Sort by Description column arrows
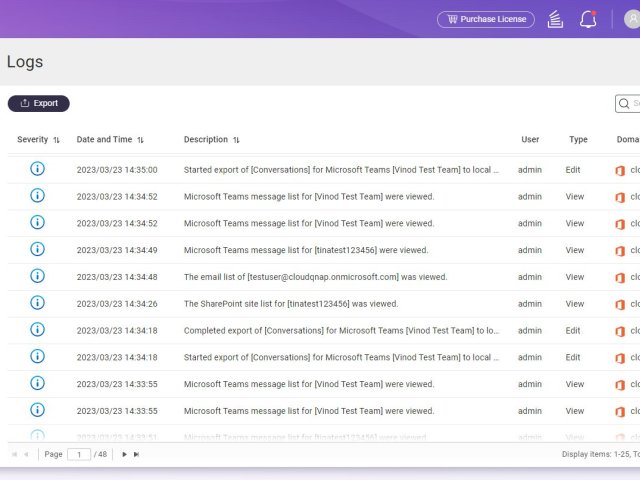 tap(236, 140)
